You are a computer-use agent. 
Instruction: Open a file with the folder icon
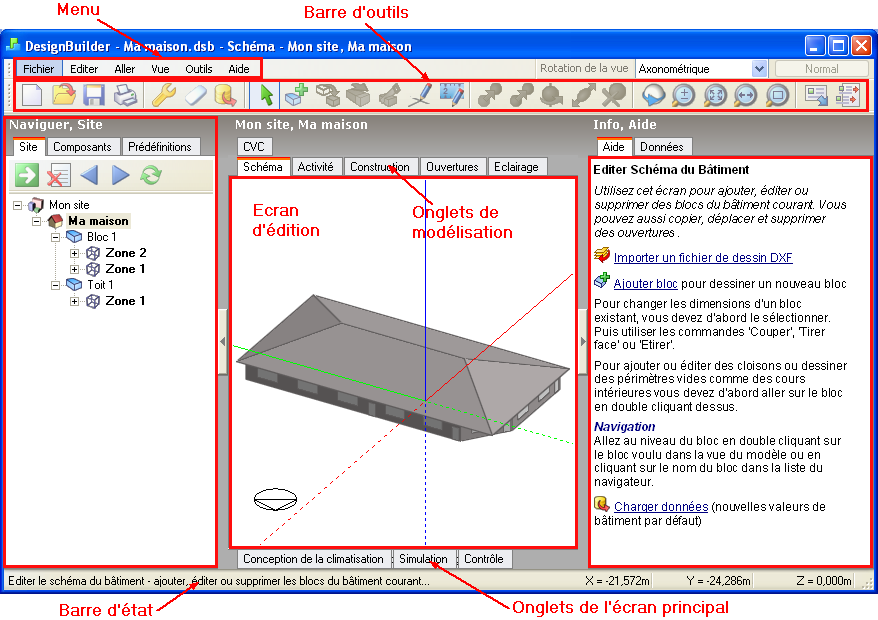pos(63,95)
